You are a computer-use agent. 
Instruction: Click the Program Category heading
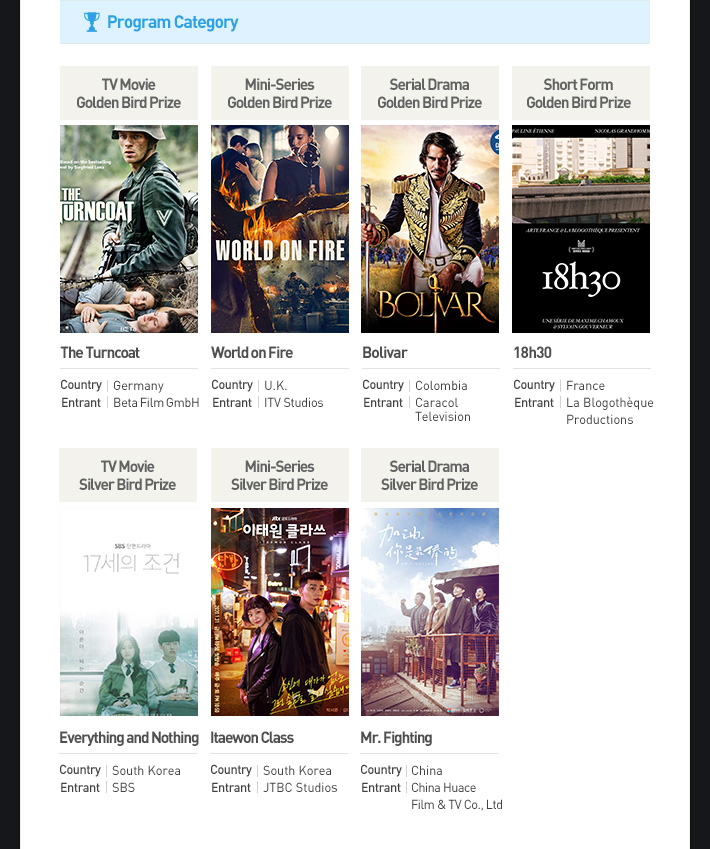[x=172, y=22]
